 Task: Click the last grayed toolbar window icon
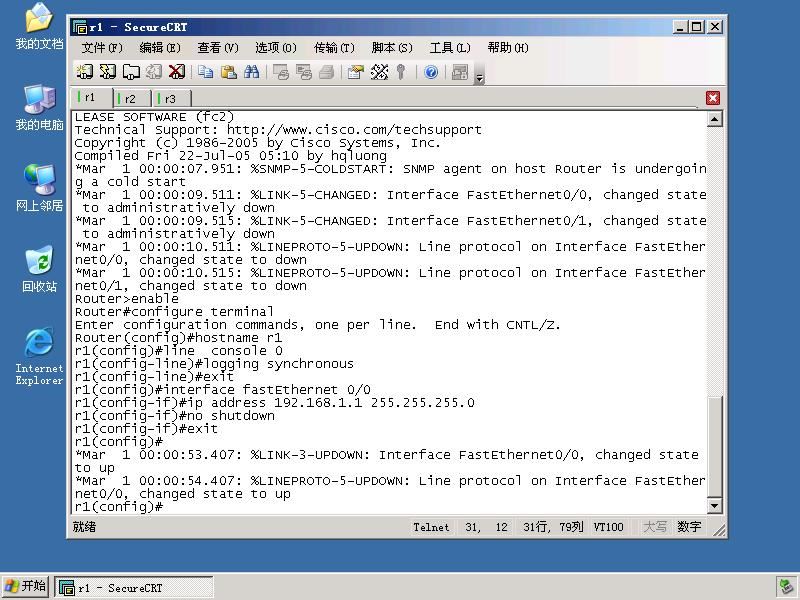(460, 72)
